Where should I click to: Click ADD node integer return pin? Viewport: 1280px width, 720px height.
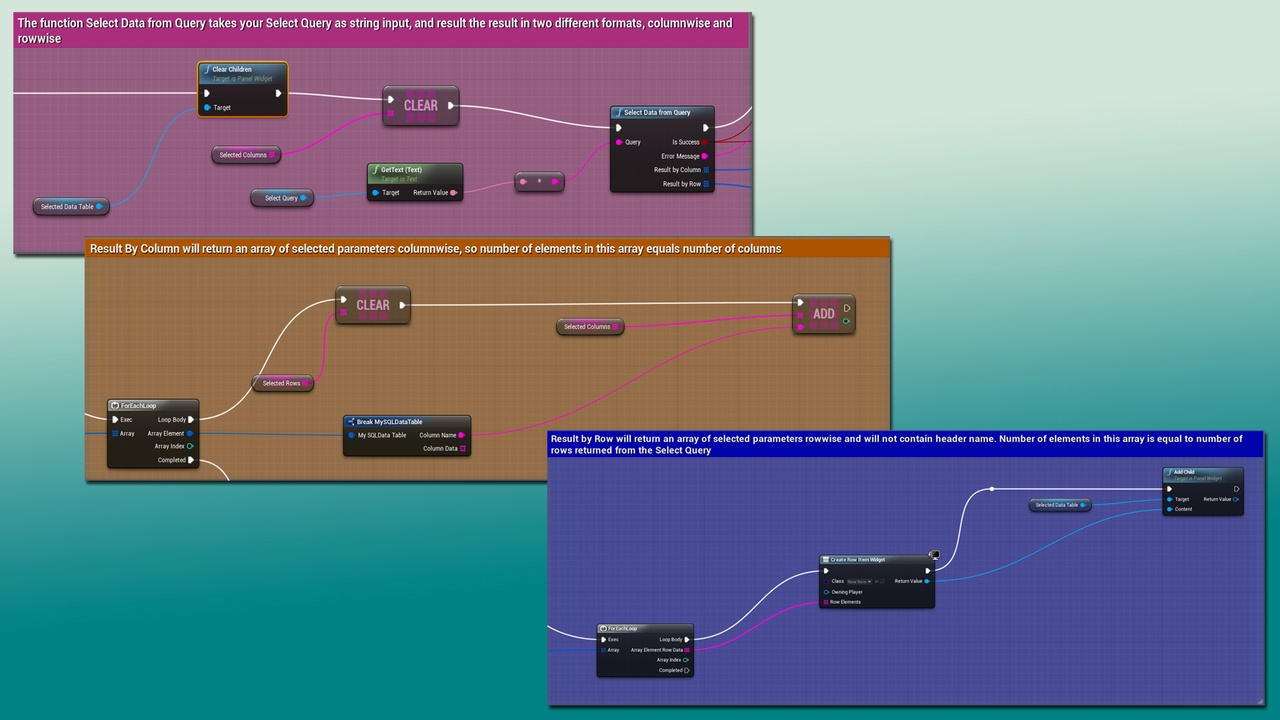(x=847, y=321)
